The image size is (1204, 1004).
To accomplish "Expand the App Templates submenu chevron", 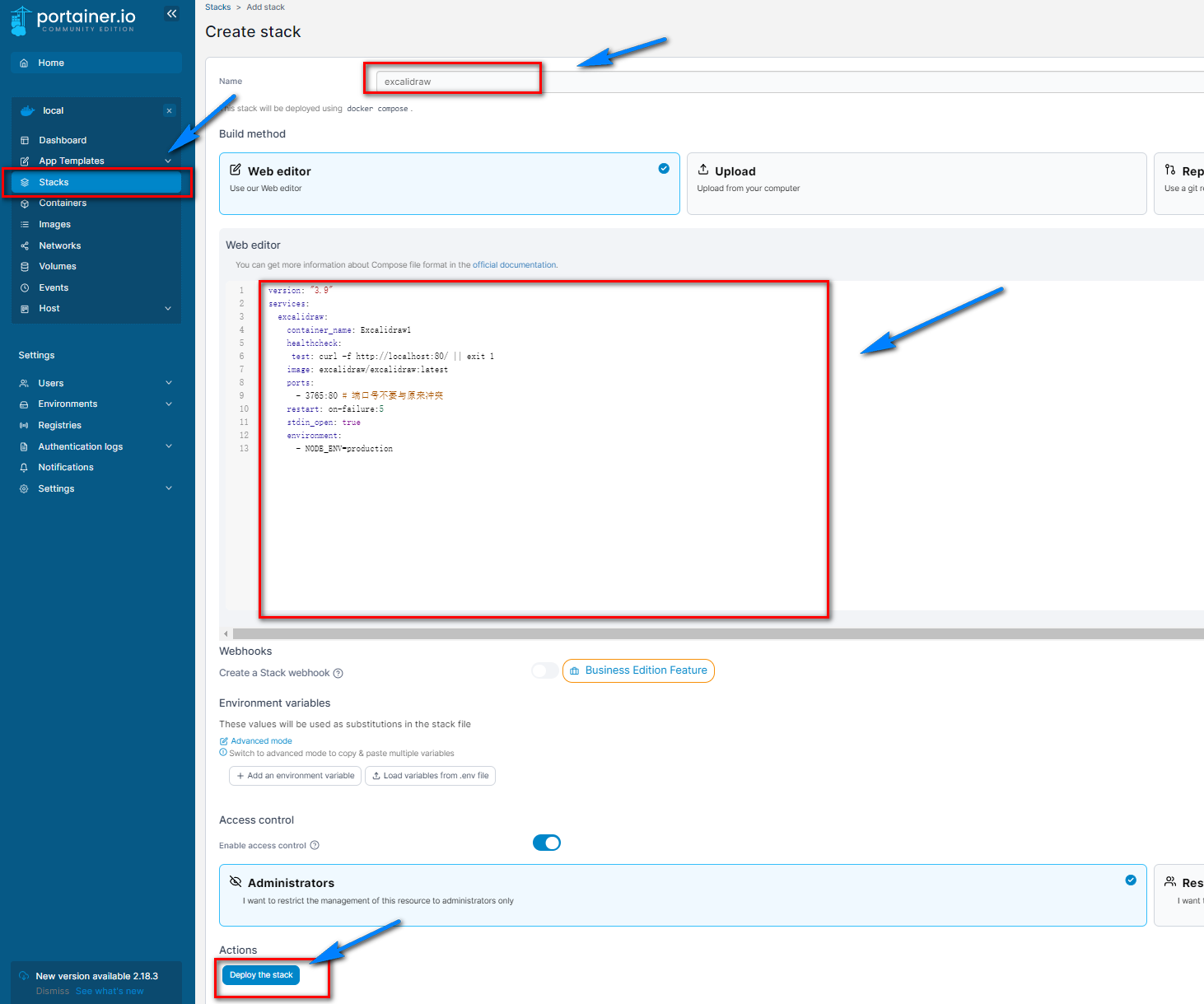I will [168, 161].
